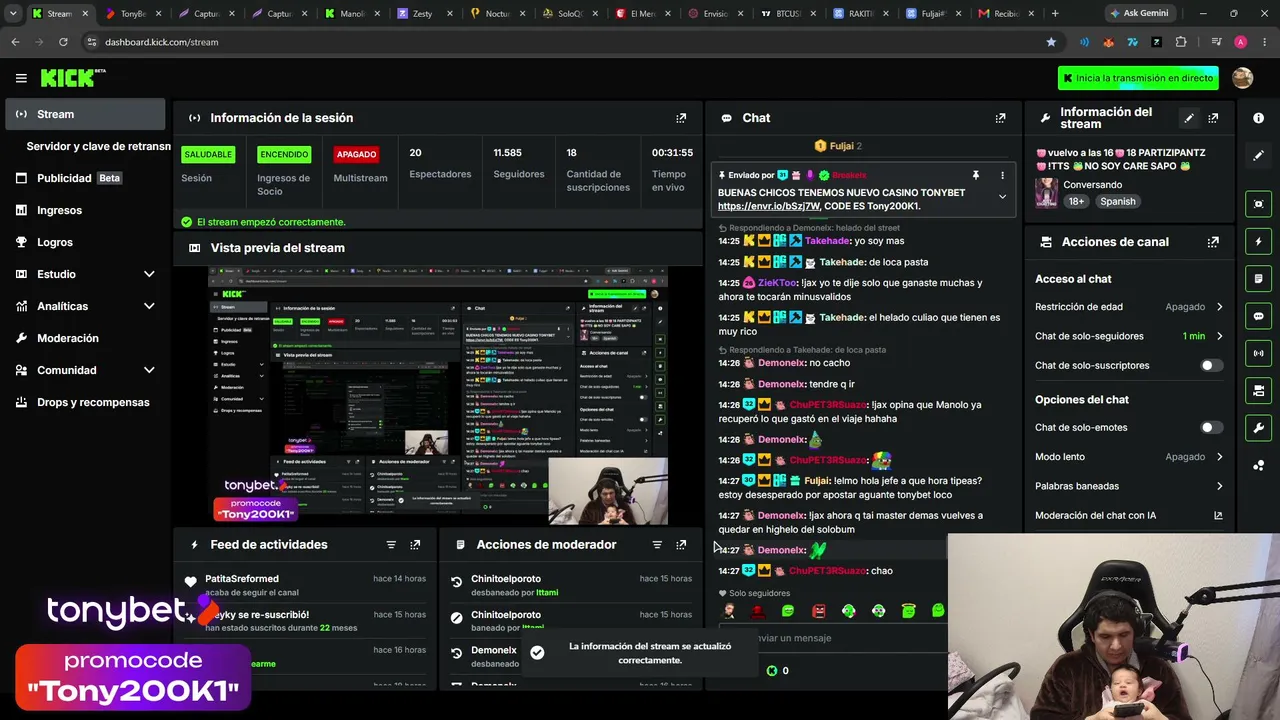Screen dimensions: 1280x720
Task: Open the user profile avatar at top right
Action: (1243, 78)
